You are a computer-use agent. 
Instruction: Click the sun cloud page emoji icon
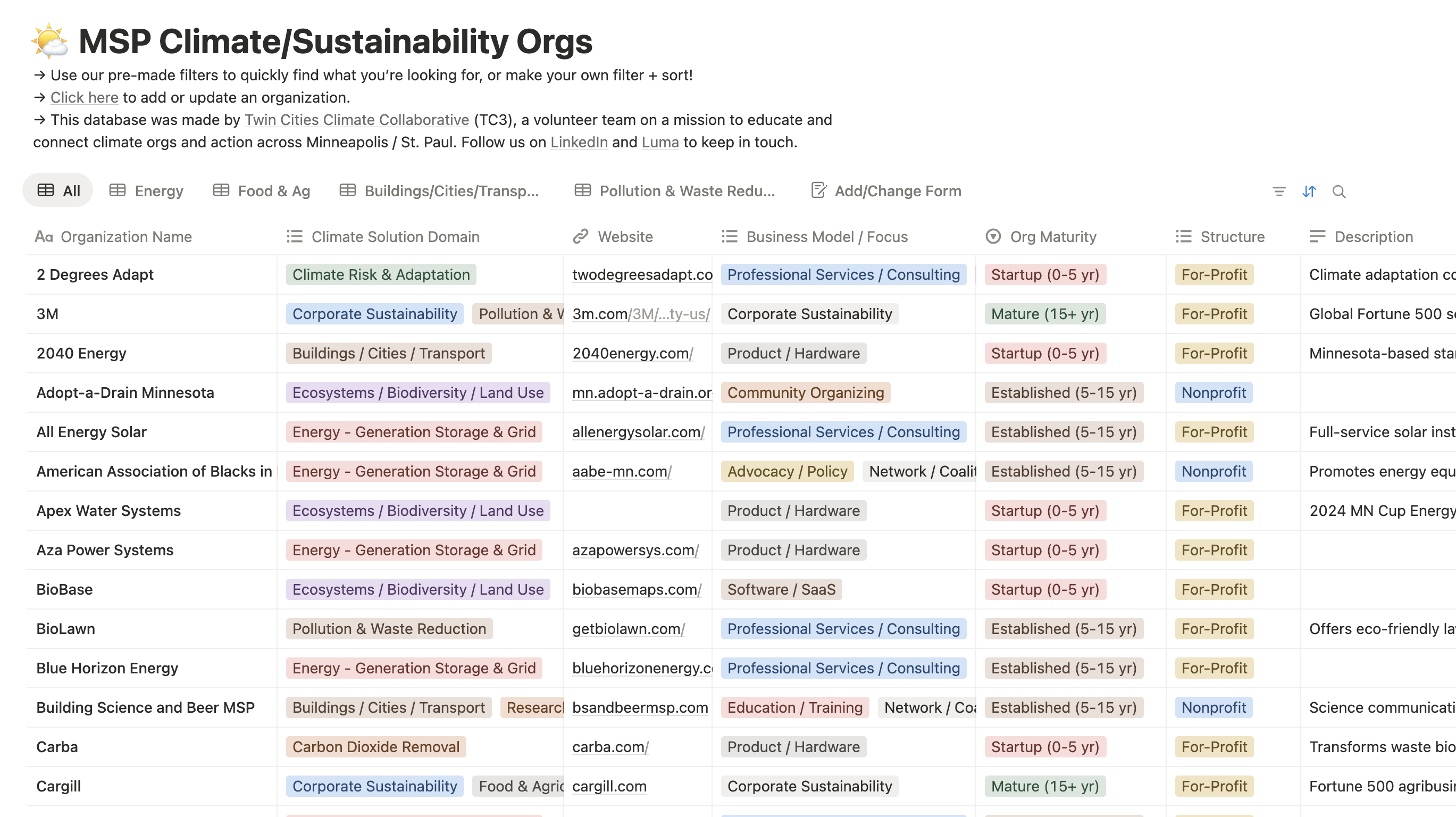[x=50, y=41]
